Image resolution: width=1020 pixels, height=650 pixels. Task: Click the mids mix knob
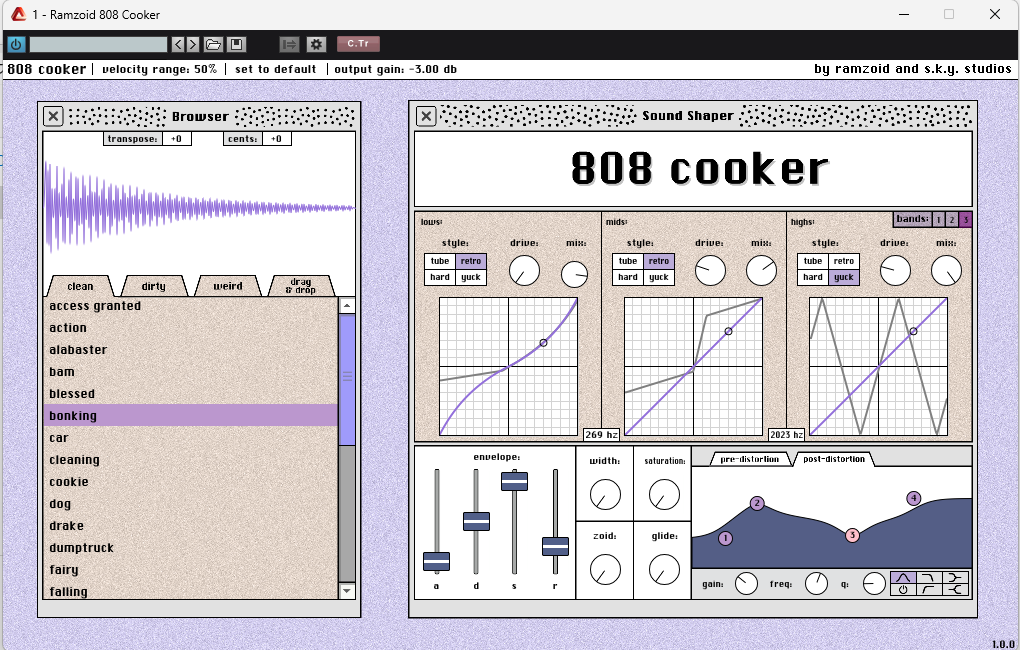click(761, 270)
